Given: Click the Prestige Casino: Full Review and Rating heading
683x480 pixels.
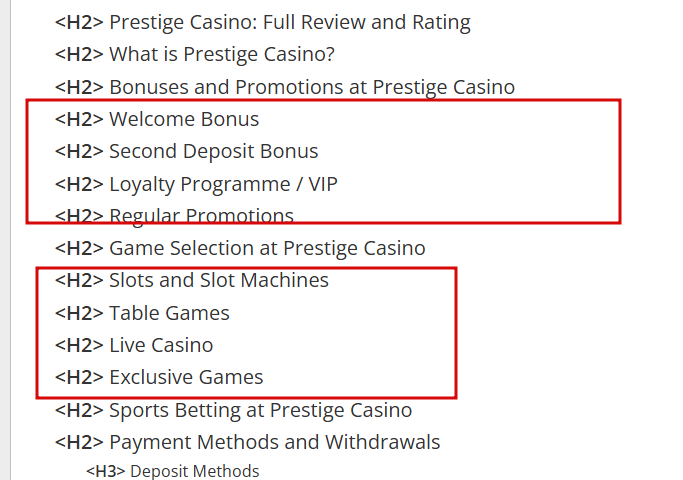Looking at the screenshot, I should tap(289, 22).
